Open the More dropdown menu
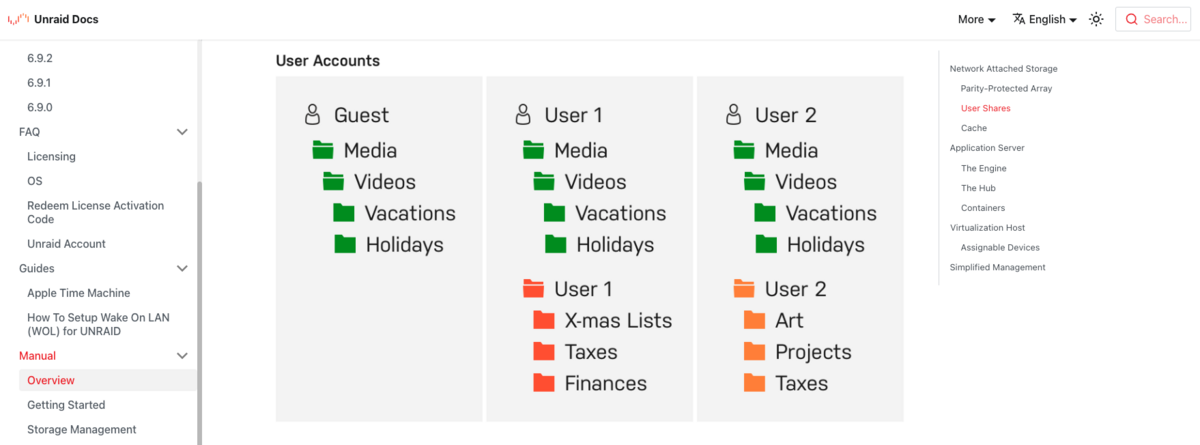This screenshot has width=1200, height=445. coord(976,19)
